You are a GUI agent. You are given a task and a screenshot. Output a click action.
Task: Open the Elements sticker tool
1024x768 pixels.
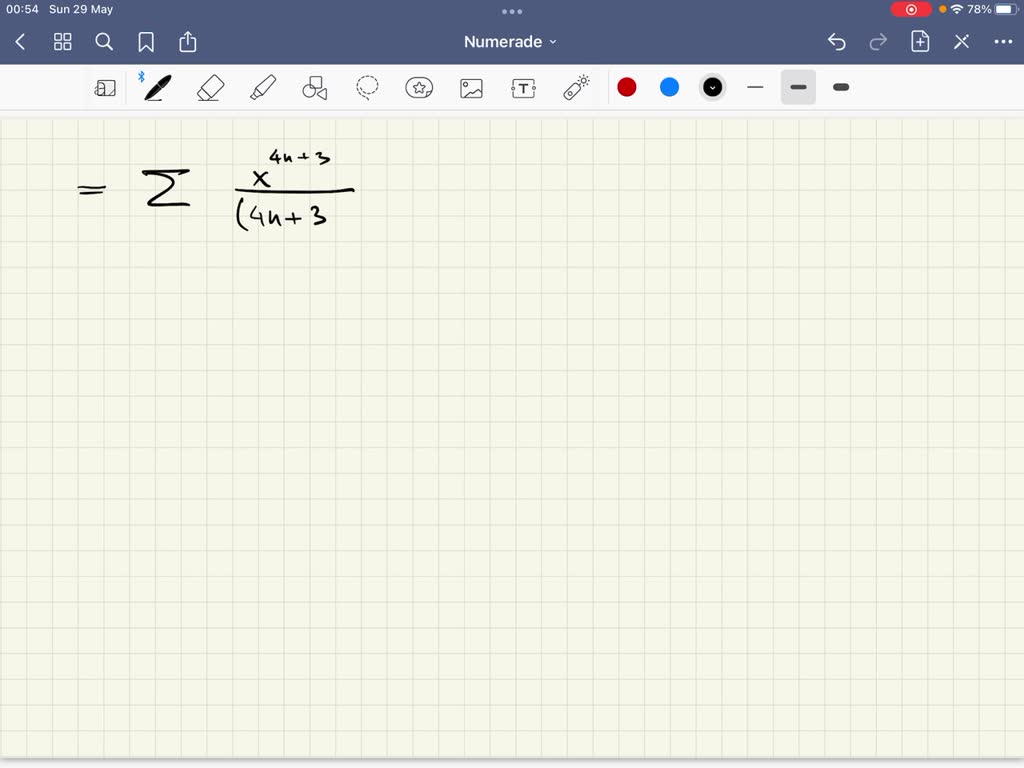tap(419, 88)
